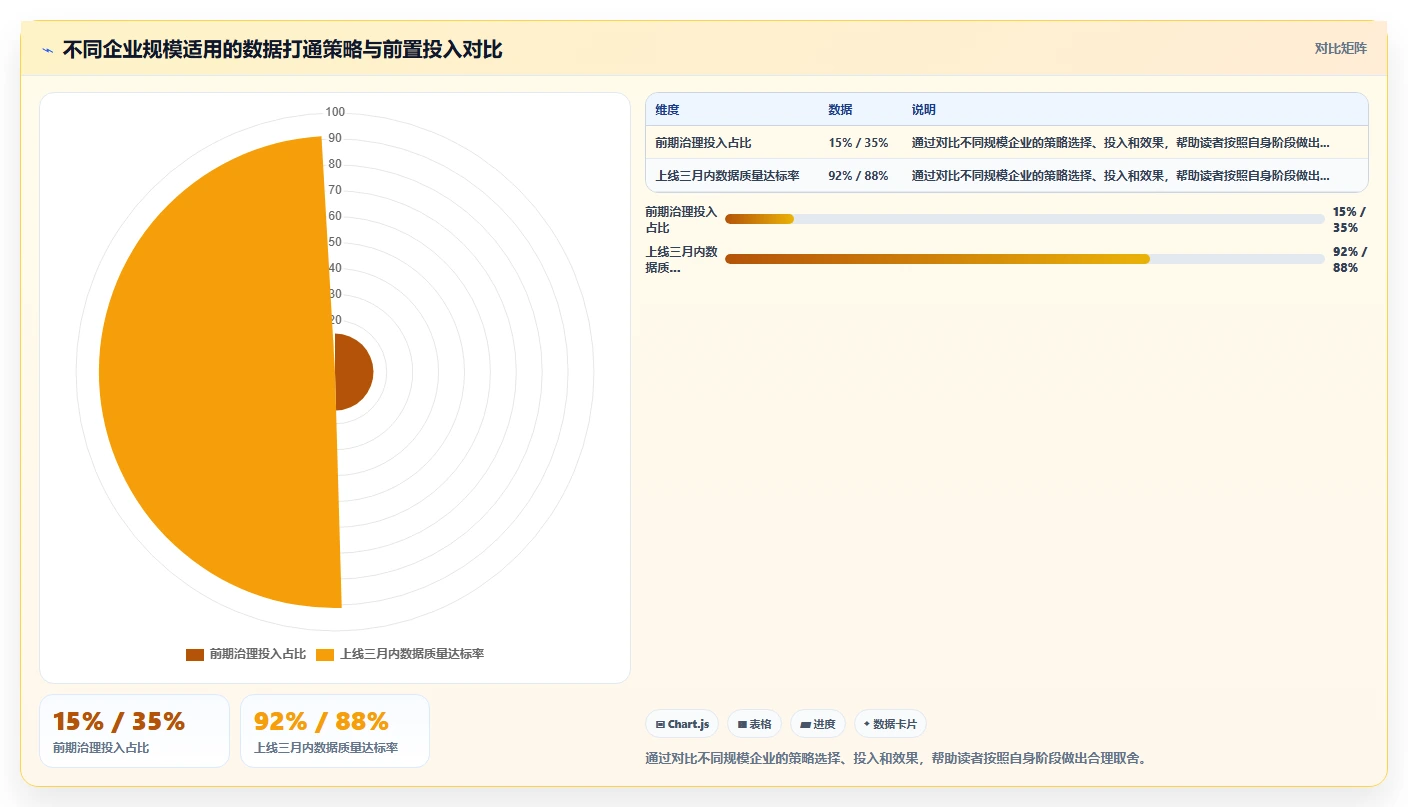Image resolution: width=1408 pixels, height=807 pixels.
Task: Toggle 前期治理投入占比 legend series
Action: (x=246, y=654)
